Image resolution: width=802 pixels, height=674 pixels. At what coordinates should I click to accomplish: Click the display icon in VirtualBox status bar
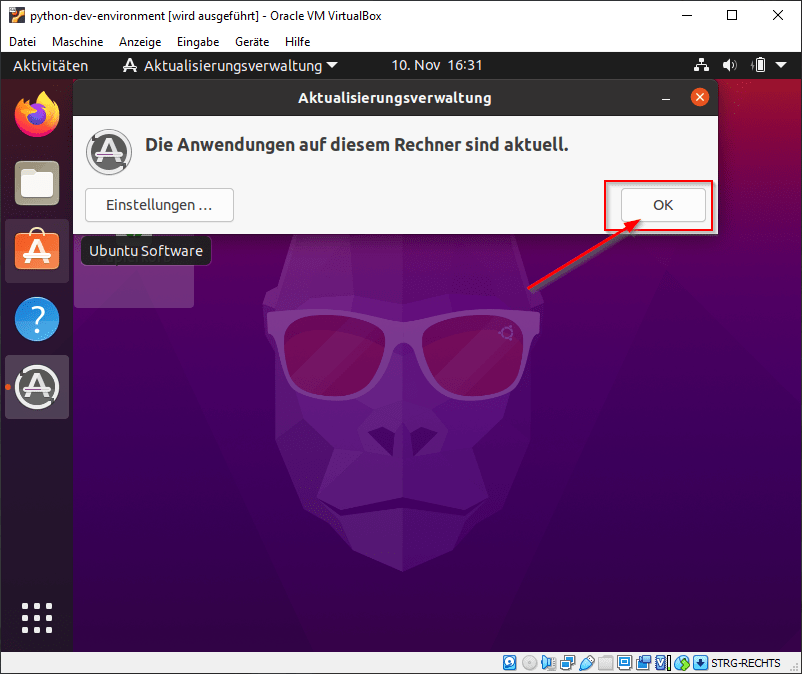[624, 662]
